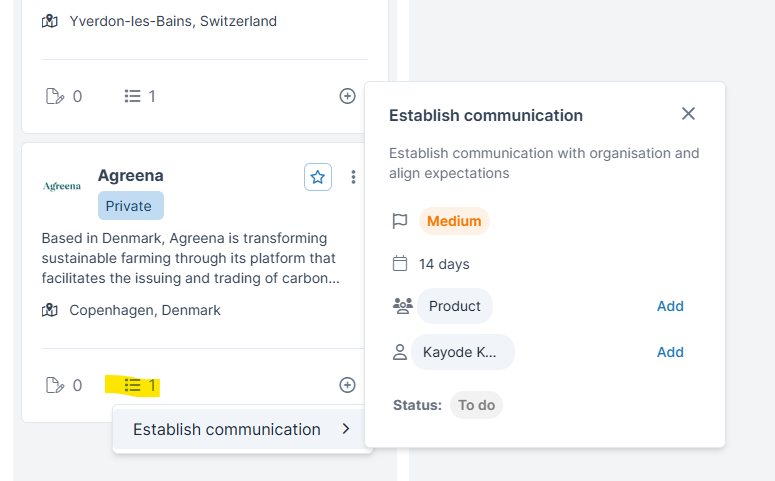Click the map icon beside Copenhagen, Denmark

pyautogui.click(x=50, y=310)
